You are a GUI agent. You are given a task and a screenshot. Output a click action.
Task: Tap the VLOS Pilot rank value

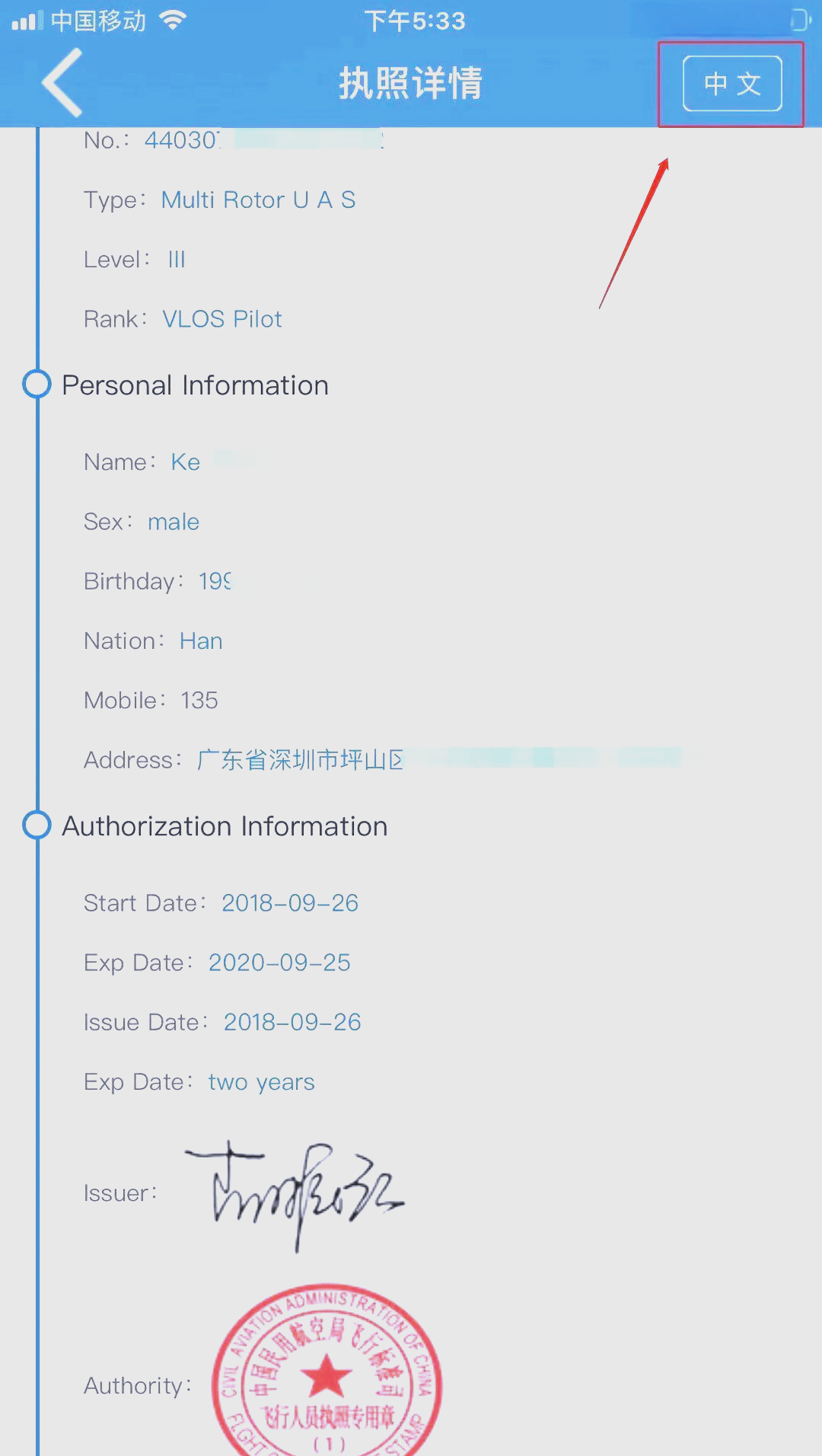click(x=221, y=319)
